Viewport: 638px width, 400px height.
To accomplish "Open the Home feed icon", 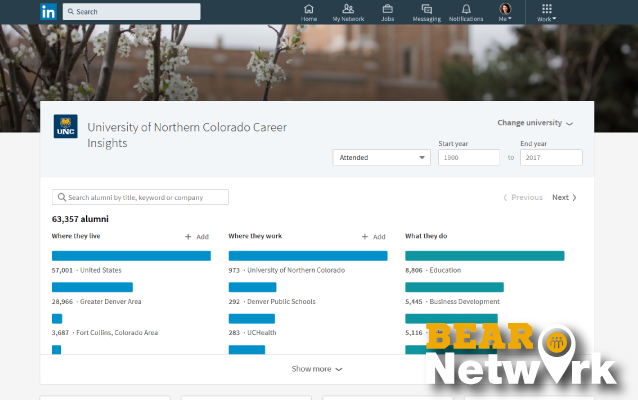I will [x=309, y=9].
